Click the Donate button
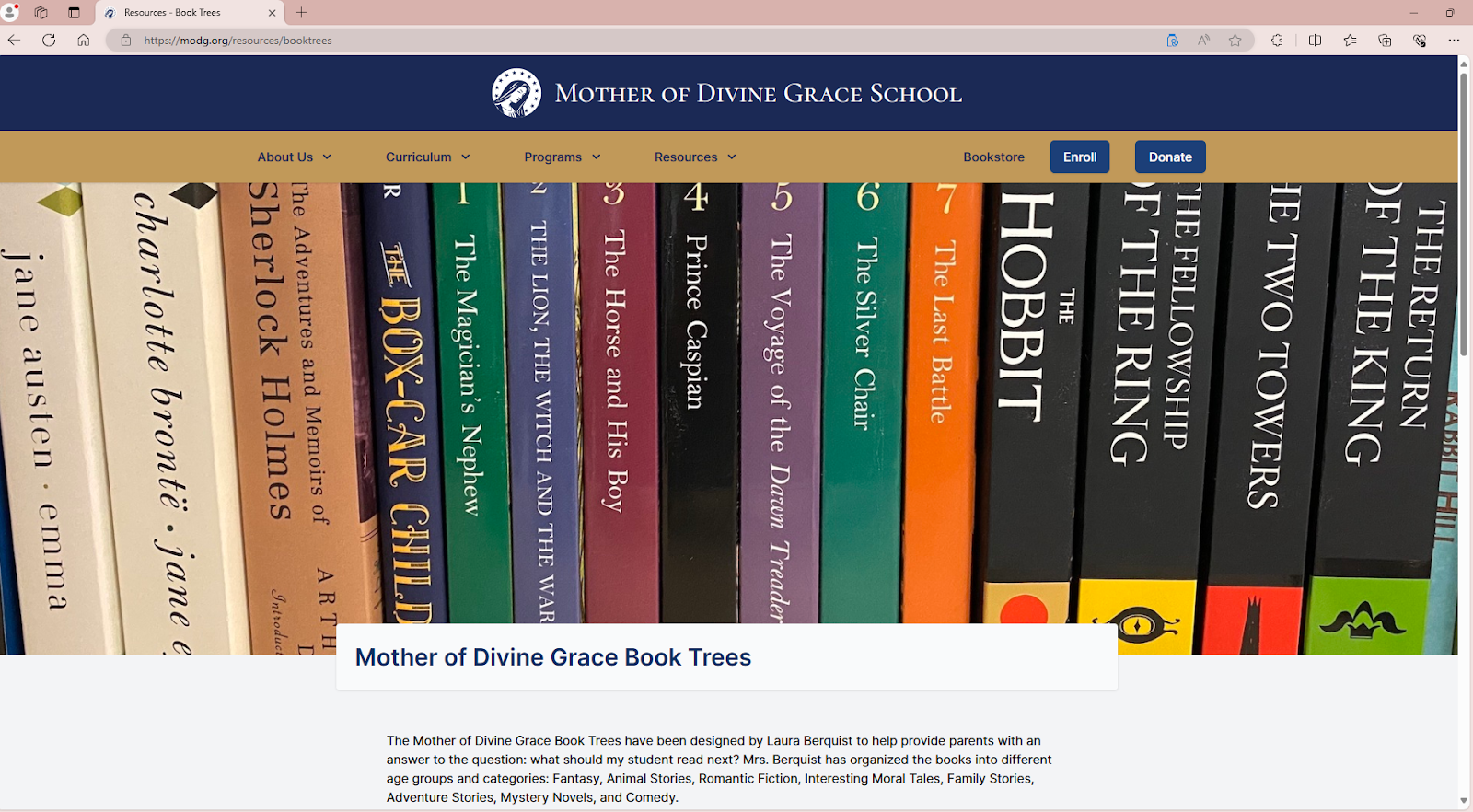The width and height of the screenshot is (1473, 812). point(1170,157)
